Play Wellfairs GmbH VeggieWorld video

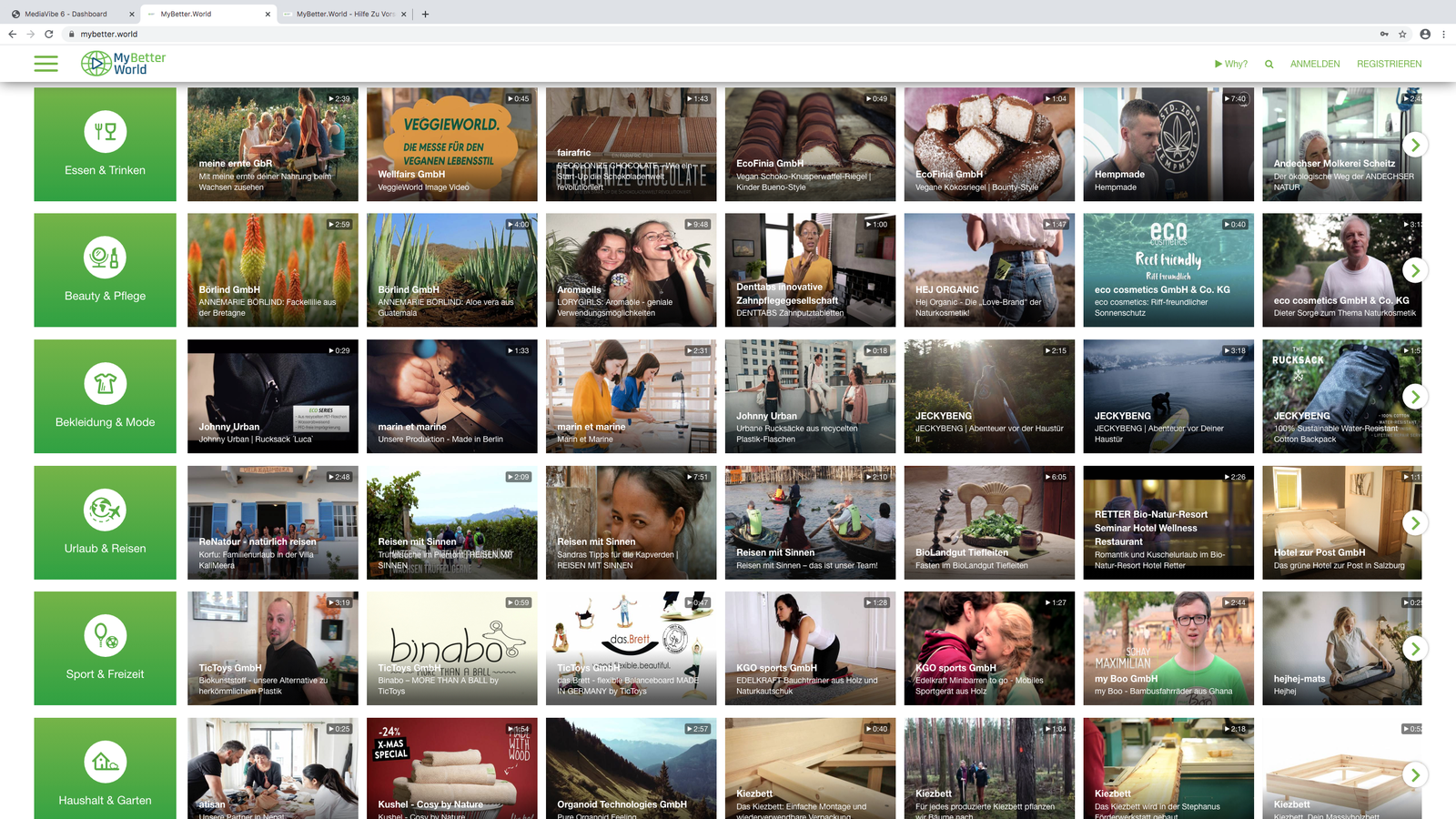coord(451,145)
